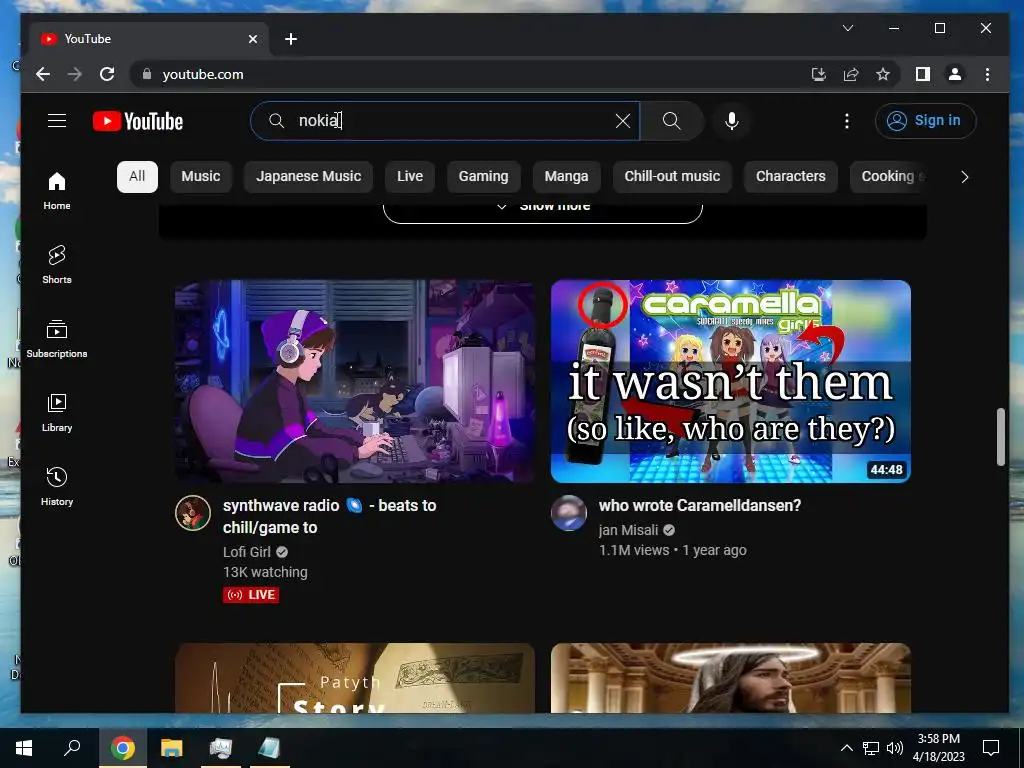This screenshot has width=1024, height=768.
Task: Open the network icon in tray
Action: tap(871, 748)
